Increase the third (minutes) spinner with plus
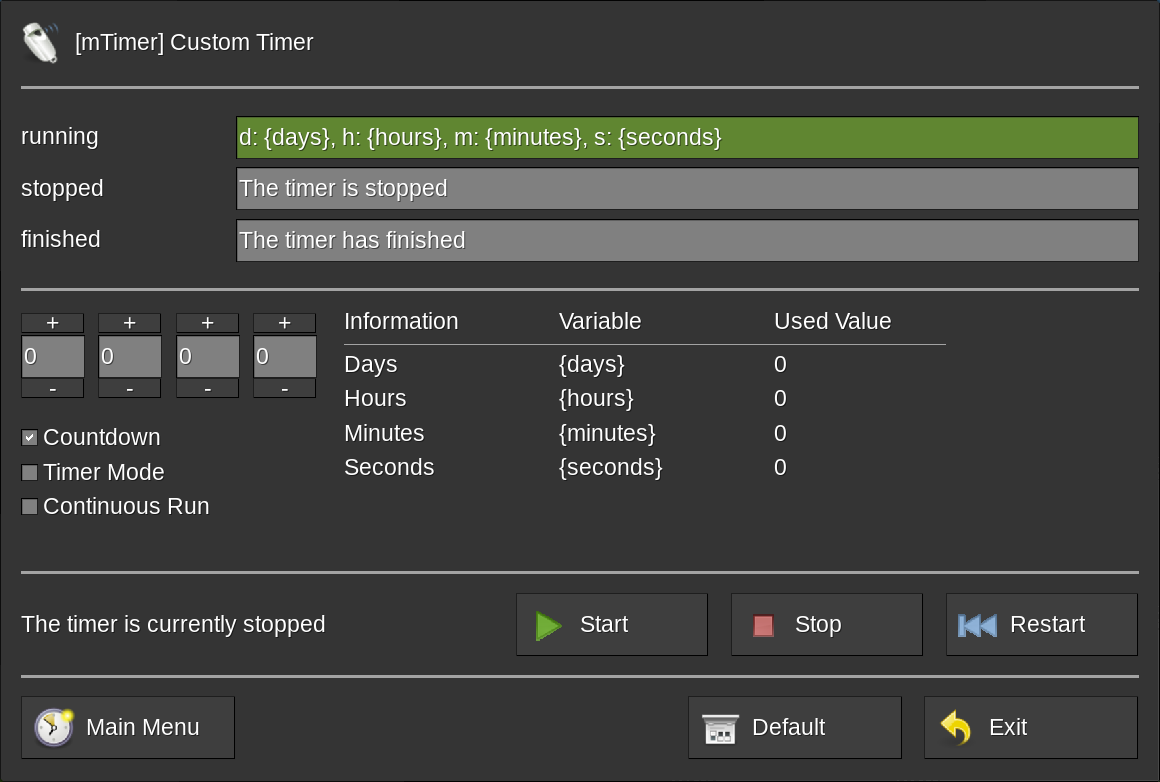 click(207, 323)
